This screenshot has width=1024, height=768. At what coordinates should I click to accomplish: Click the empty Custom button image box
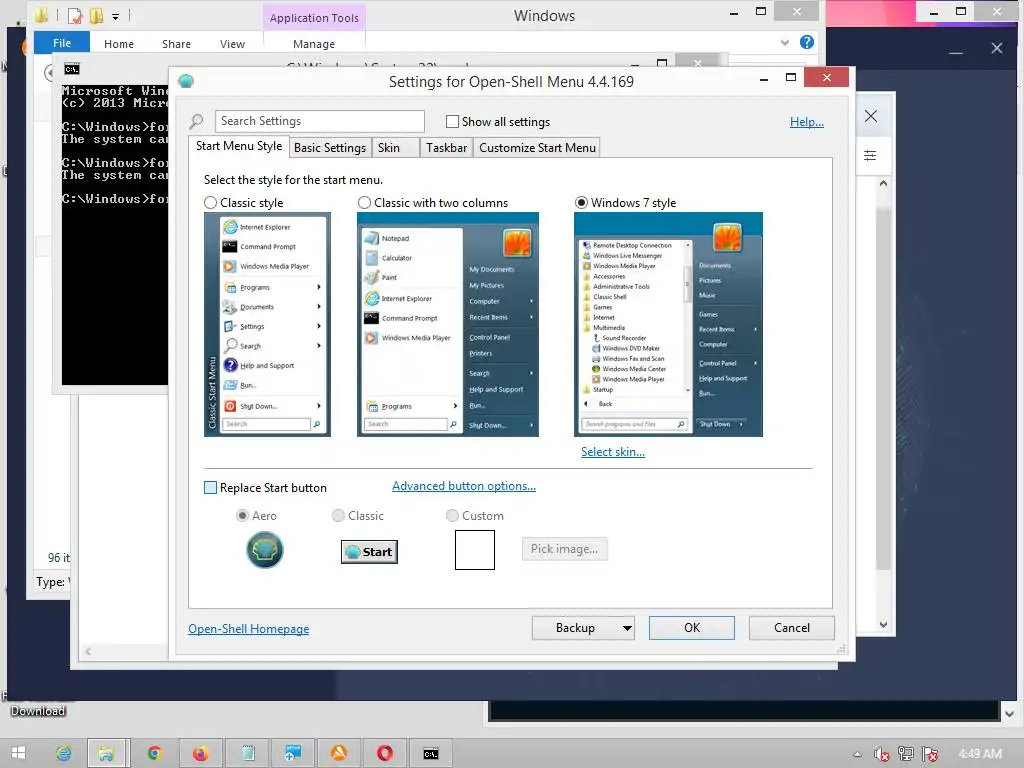click(x=475, y=550)
